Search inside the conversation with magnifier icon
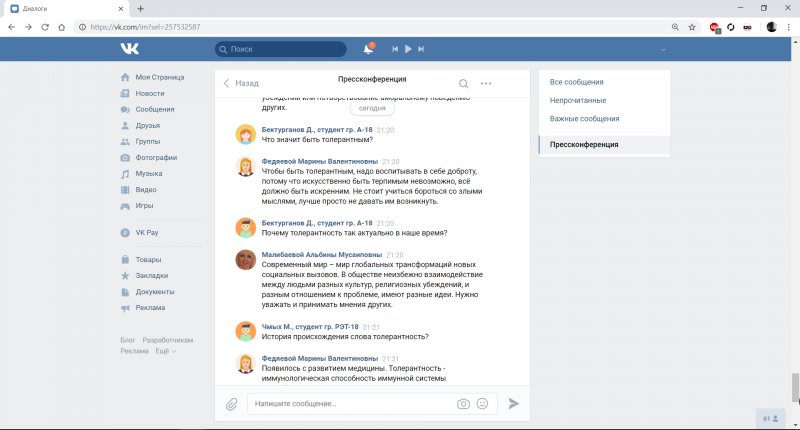 point(463,84)
